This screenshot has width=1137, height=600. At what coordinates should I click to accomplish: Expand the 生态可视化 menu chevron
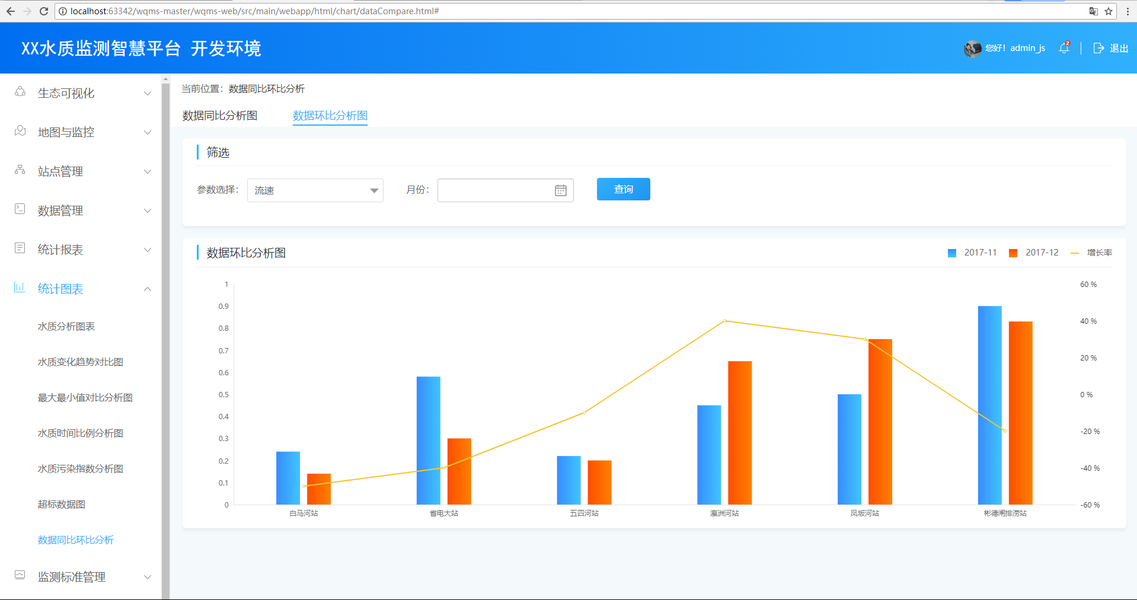(x=147, y=94)
